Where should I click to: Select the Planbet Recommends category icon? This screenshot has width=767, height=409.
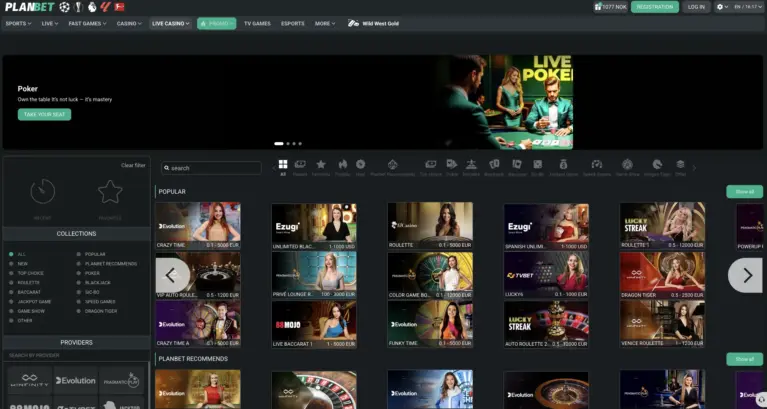pos(392,164)
